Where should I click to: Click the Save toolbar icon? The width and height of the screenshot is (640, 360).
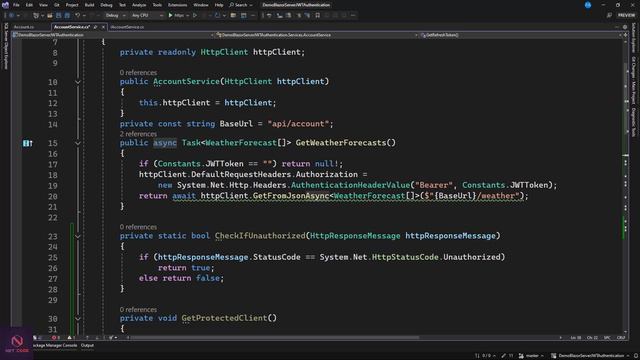[x=59, y=16]
